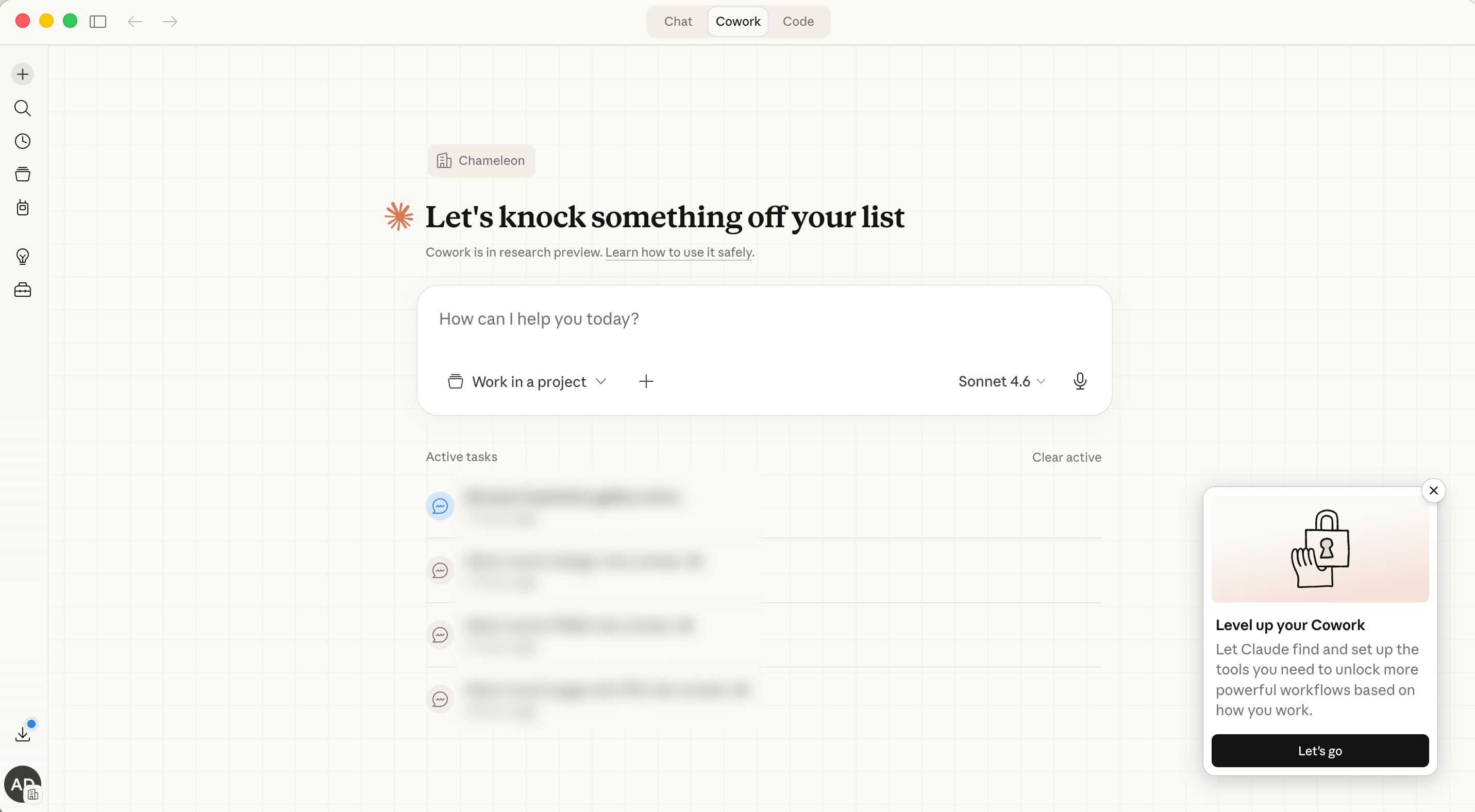Open the tasks clipboard icon in sidebar
The height and width of the screenshot is (812, 1475).
pos(22,207)
